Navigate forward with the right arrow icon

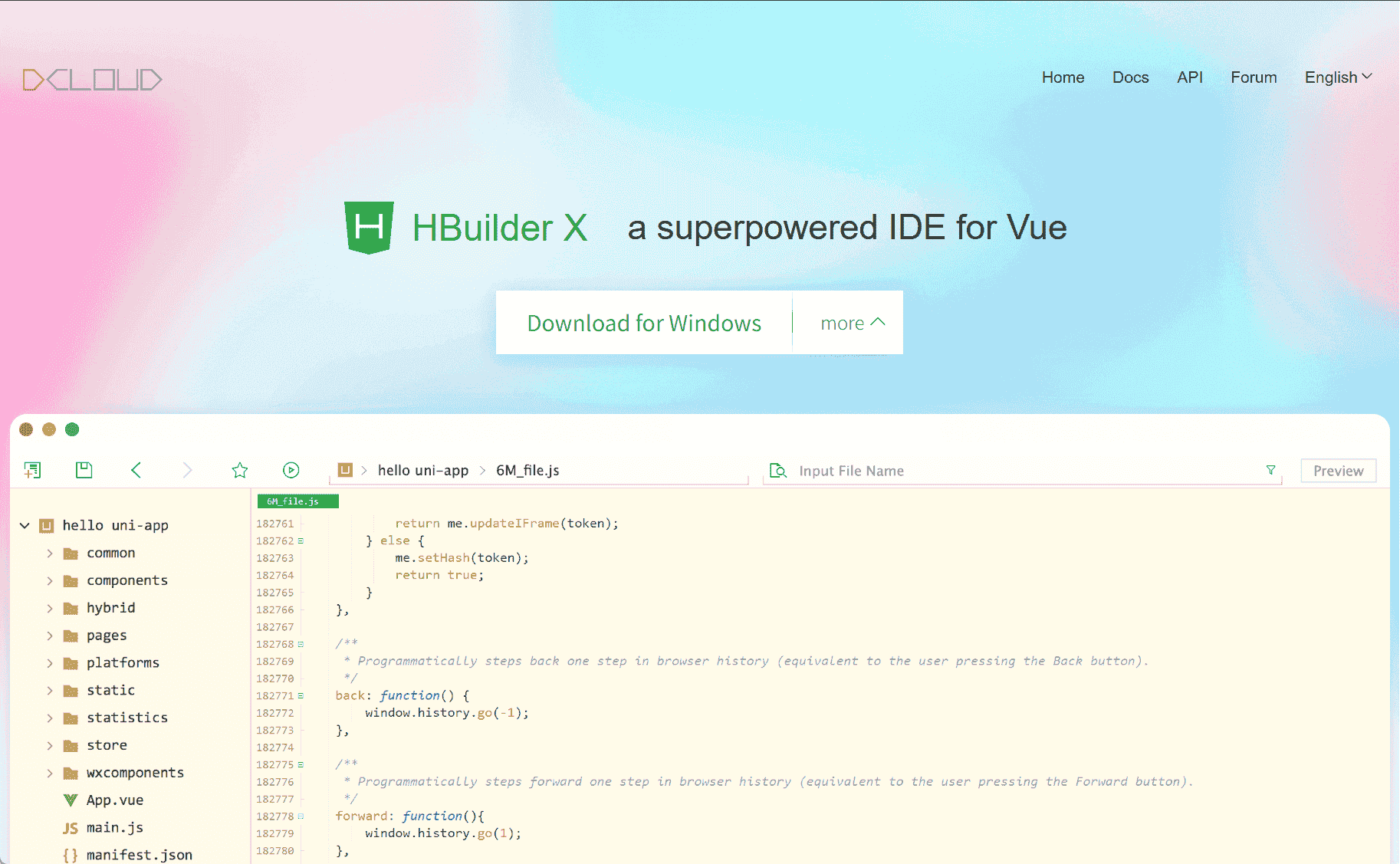point(187,470)
